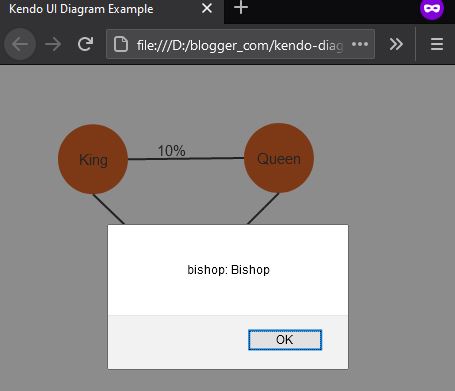Open the hamburger application menu
Screen dimensions: 455x391
point(437,44)
